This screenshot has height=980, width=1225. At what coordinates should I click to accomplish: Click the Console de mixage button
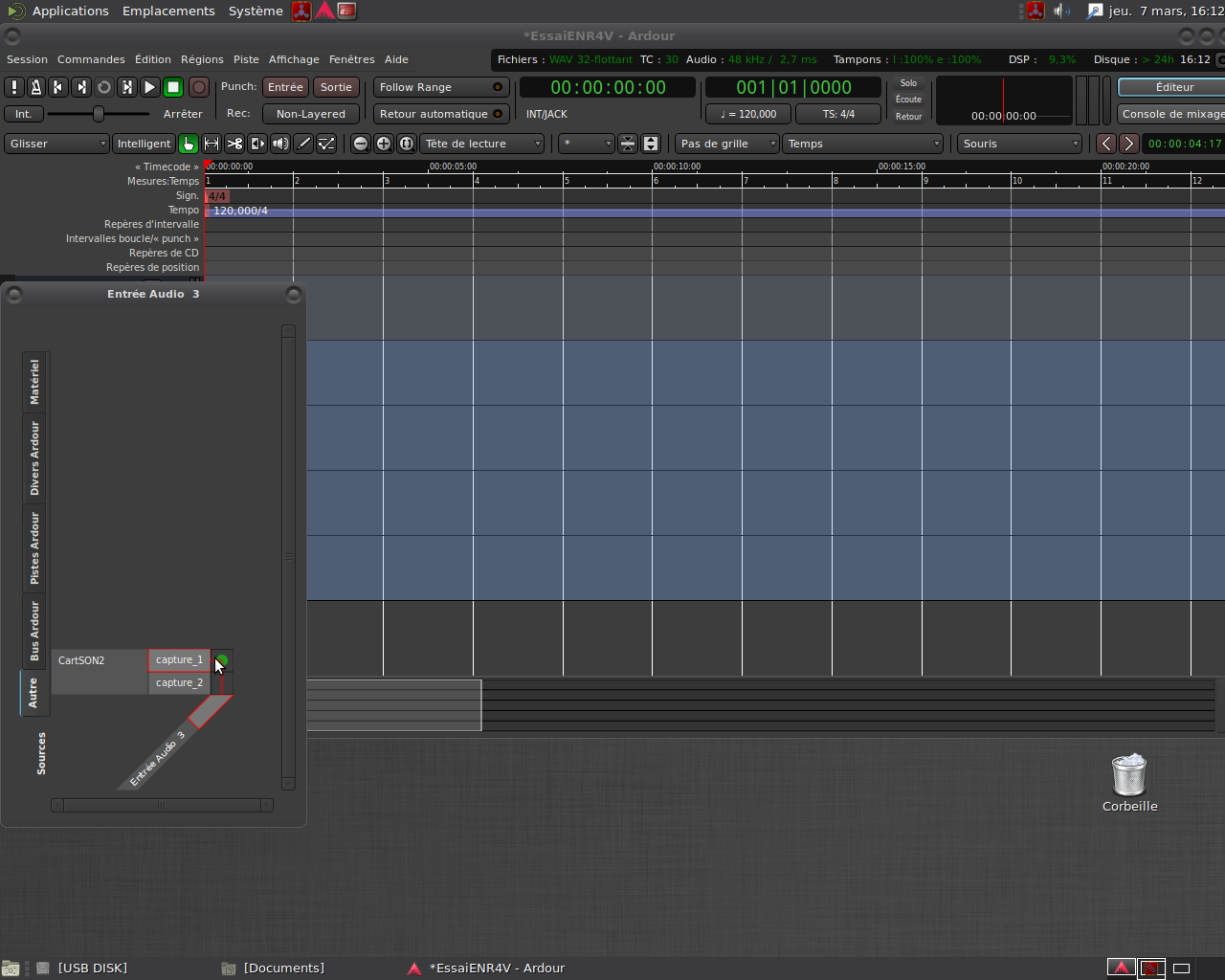click(x=1172, y=114)
